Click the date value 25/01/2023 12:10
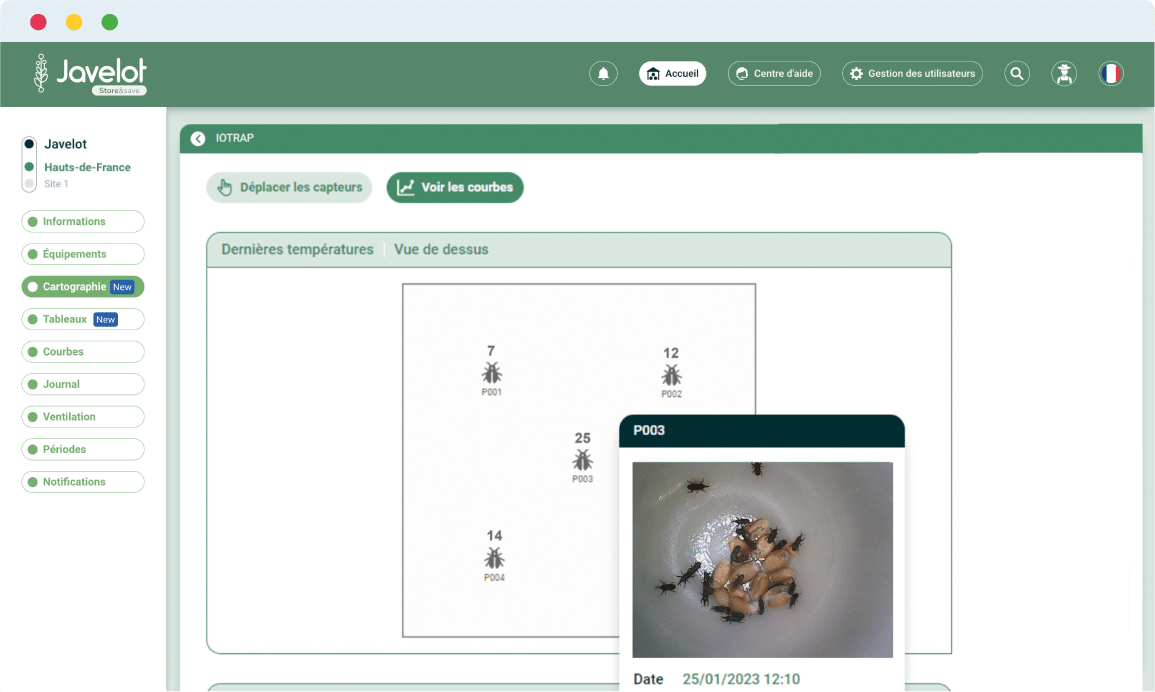Viewport: 1155px width, 692px height. point(741,679)
